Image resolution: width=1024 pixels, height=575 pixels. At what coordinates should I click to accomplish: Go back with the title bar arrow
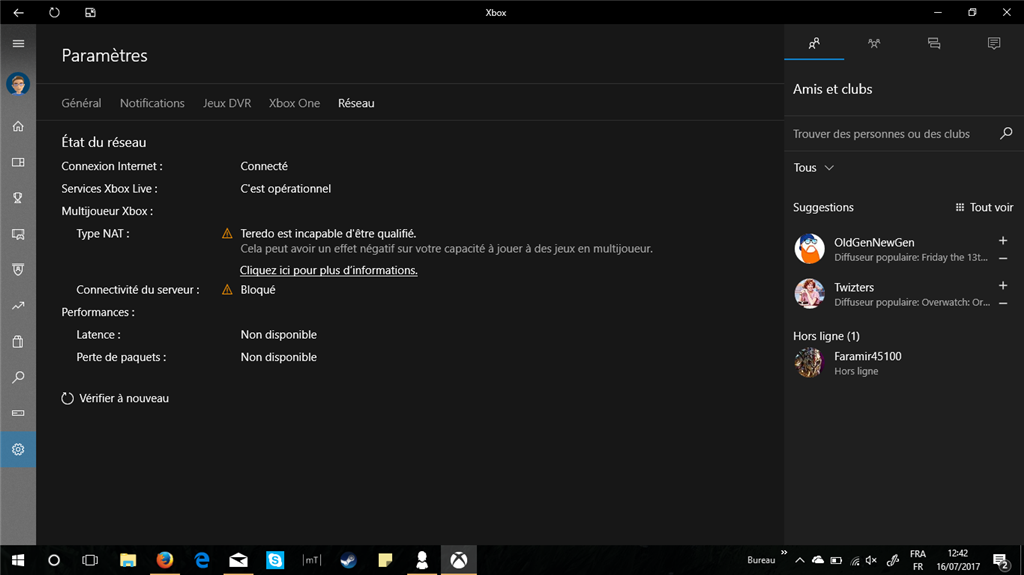point(18,12)
